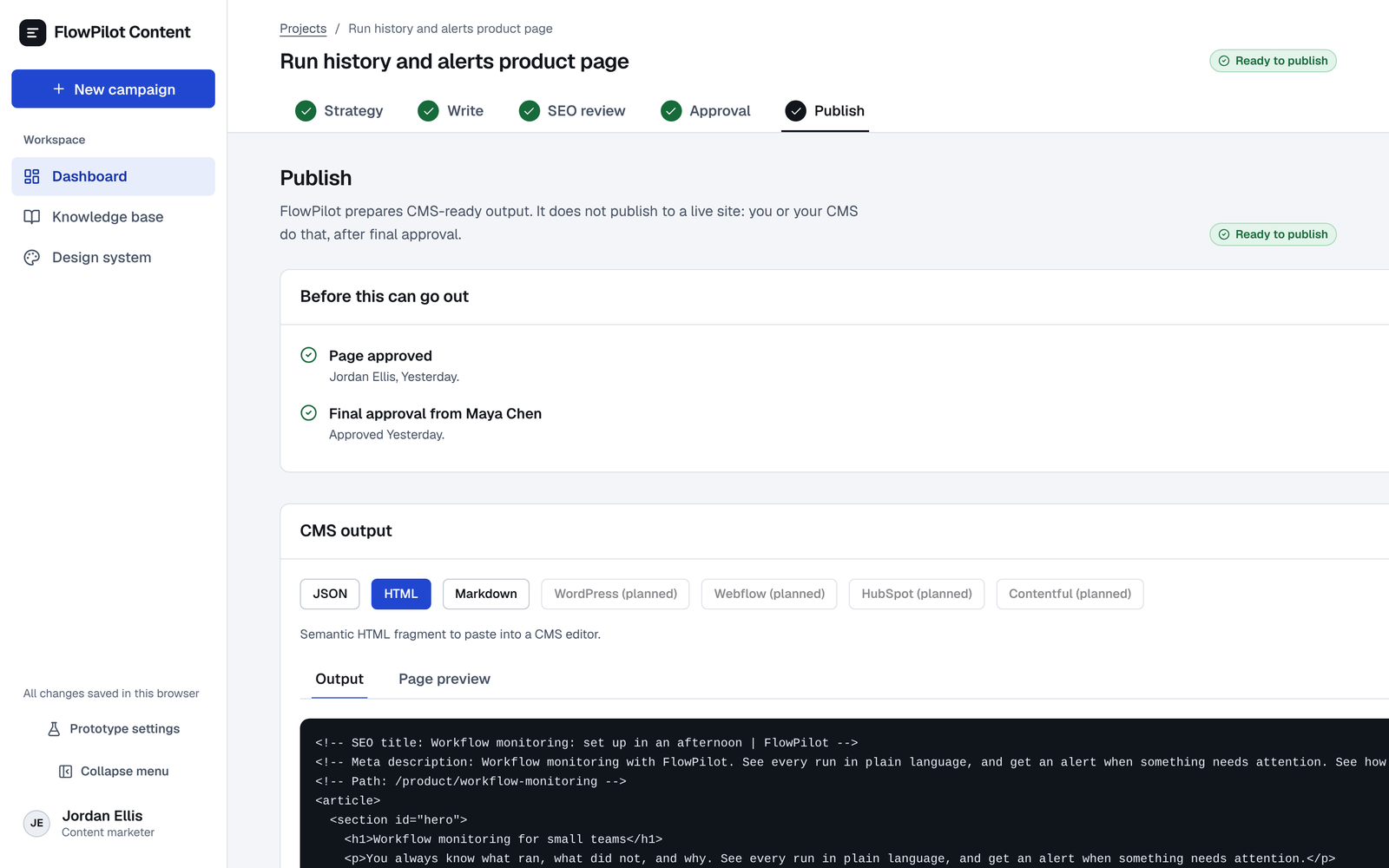Choose the Markdown output format
Image resolution: width=1389 pixels, height=868 pixels.
486,594
